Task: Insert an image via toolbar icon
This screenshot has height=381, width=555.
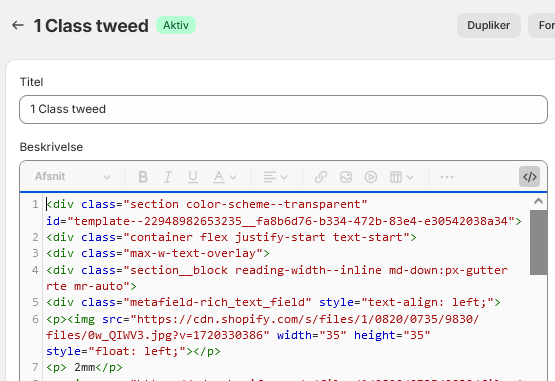Action: [346, 177]
